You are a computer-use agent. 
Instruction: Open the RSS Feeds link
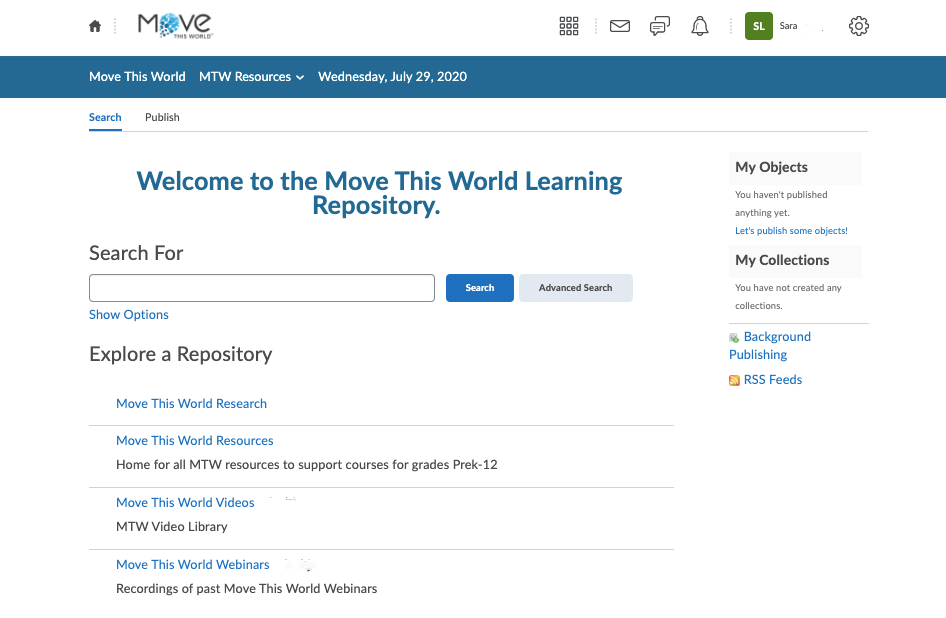[773, 380]
